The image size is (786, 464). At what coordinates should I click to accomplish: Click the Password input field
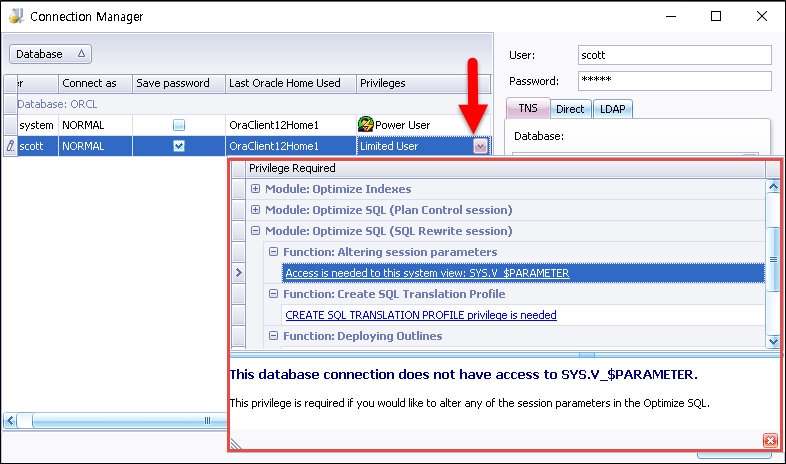pos(674,81)
